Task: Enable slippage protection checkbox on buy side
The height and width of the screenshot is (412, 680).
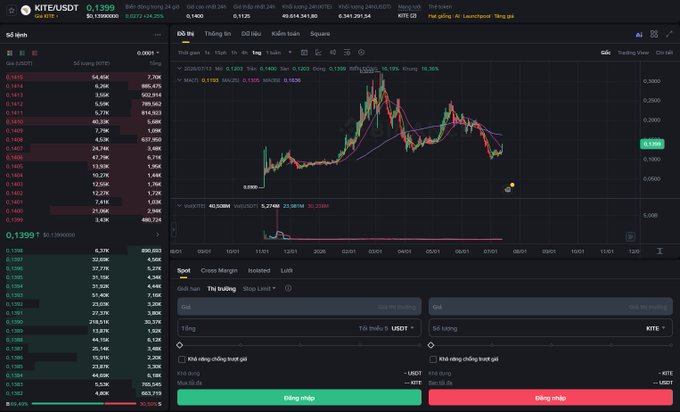Action: [x=182, y=359]
